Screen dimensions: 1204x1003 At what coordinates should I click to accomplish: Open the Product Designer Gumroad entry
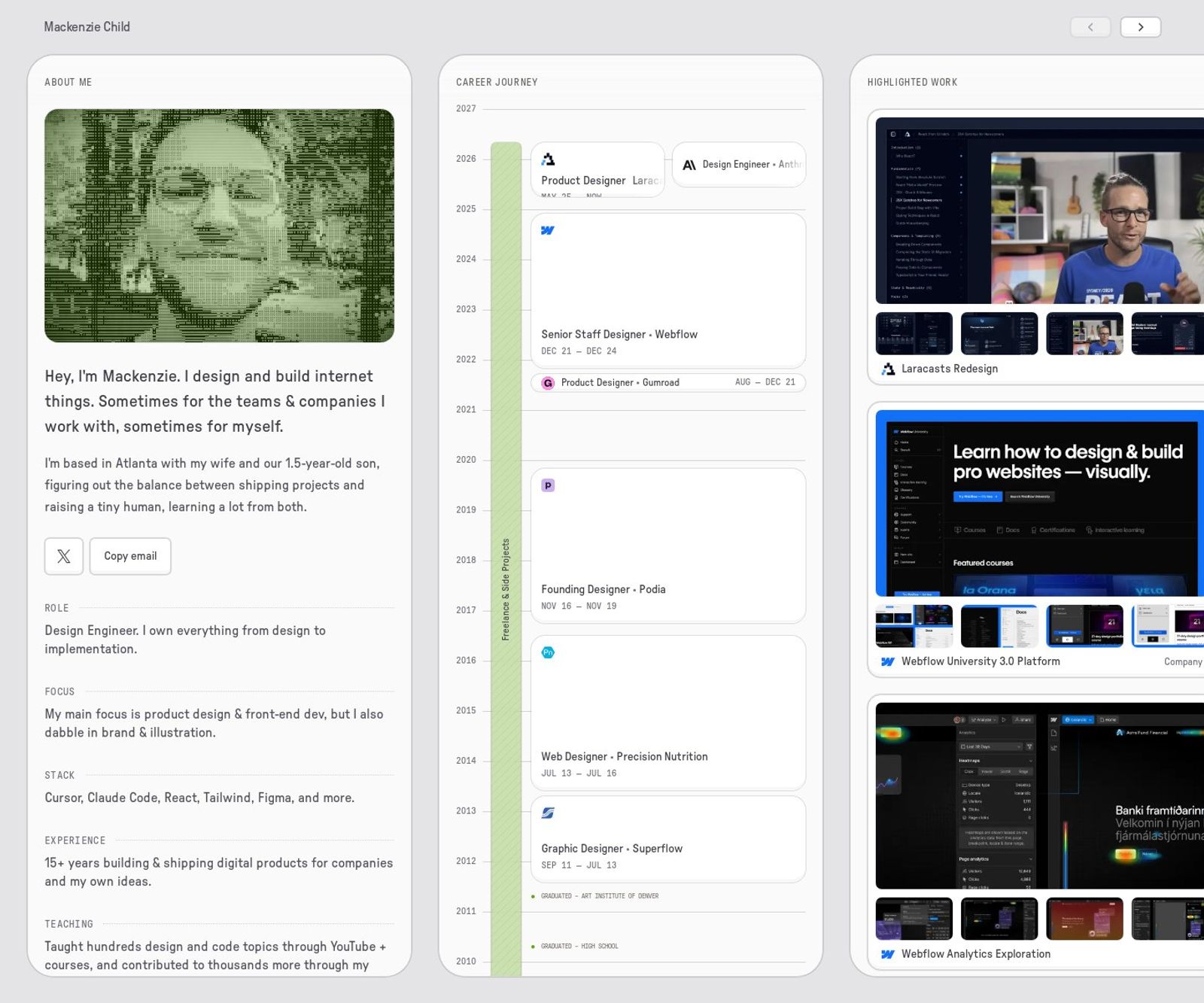[x=668, y=383]
